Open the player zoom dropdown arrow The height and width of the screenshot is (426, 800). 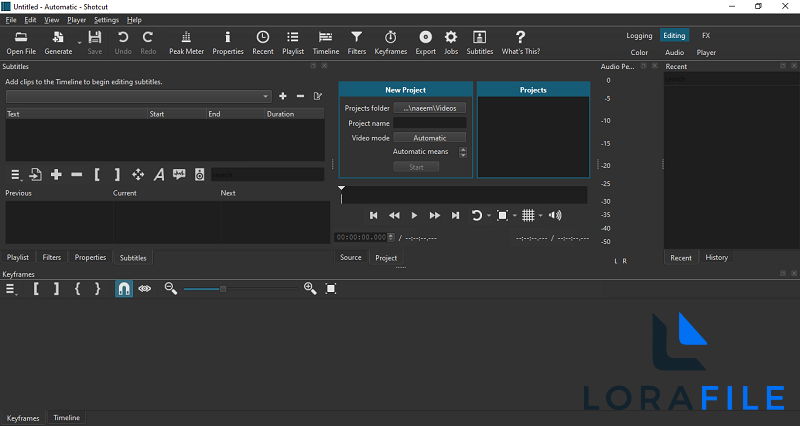[514, 215]
